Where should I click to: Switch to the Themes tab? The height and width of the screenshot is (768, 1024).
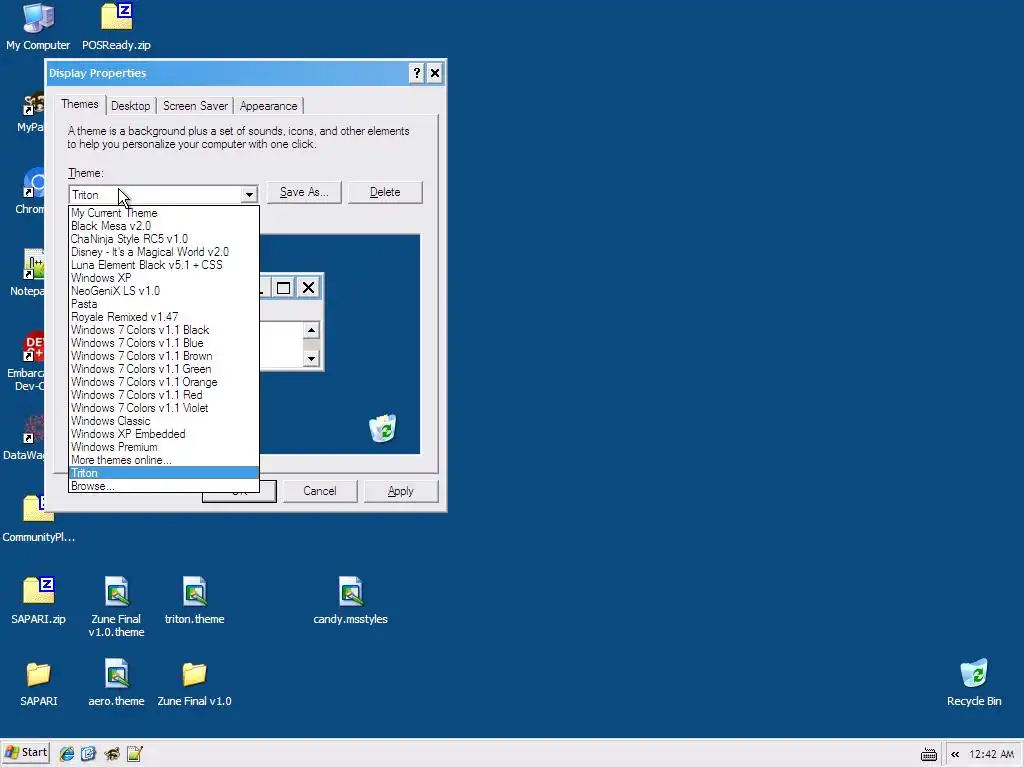click(x=80, y=104)
